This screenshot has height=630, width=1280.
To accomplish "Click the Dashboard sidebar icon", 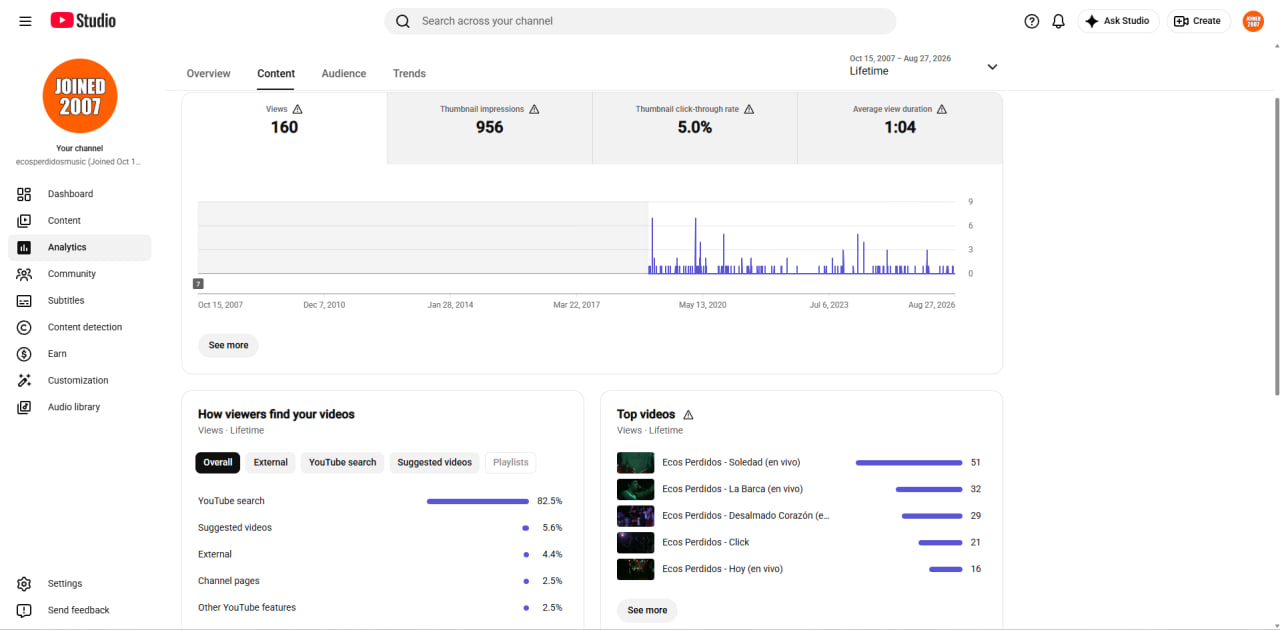I will 24,194.
